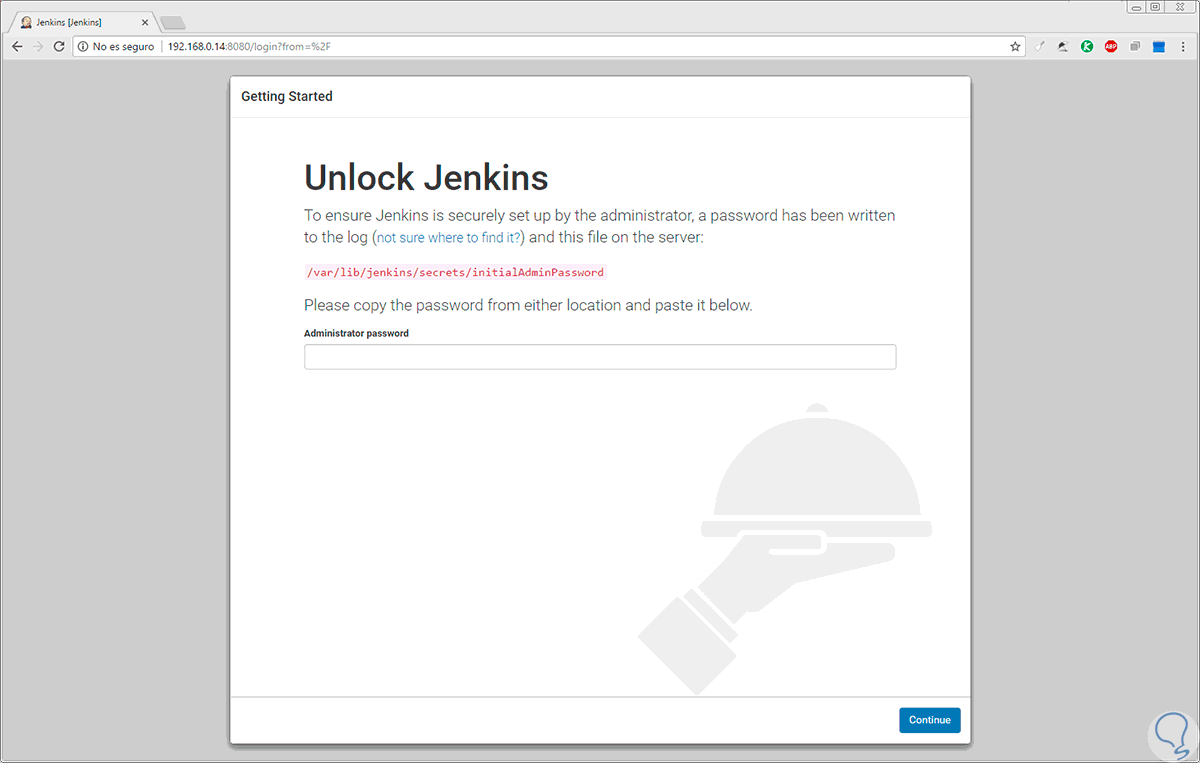
Task: Click the site info icon beside 'No es seguro'
Action: click(x=83, y=46)
